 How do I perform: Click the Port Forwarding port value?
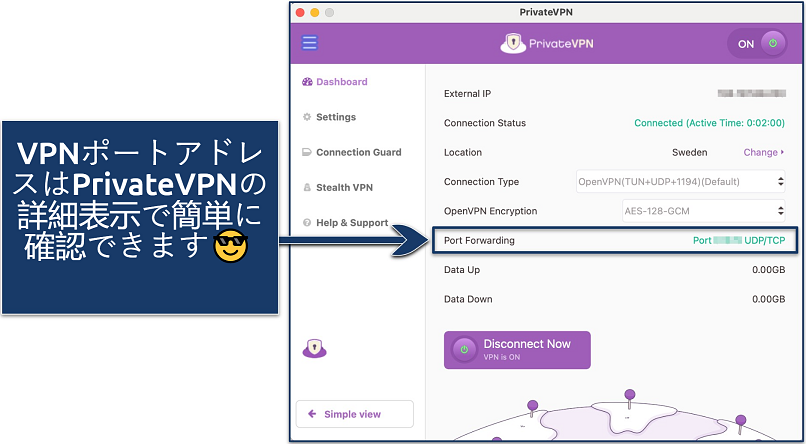click(738, 241)
